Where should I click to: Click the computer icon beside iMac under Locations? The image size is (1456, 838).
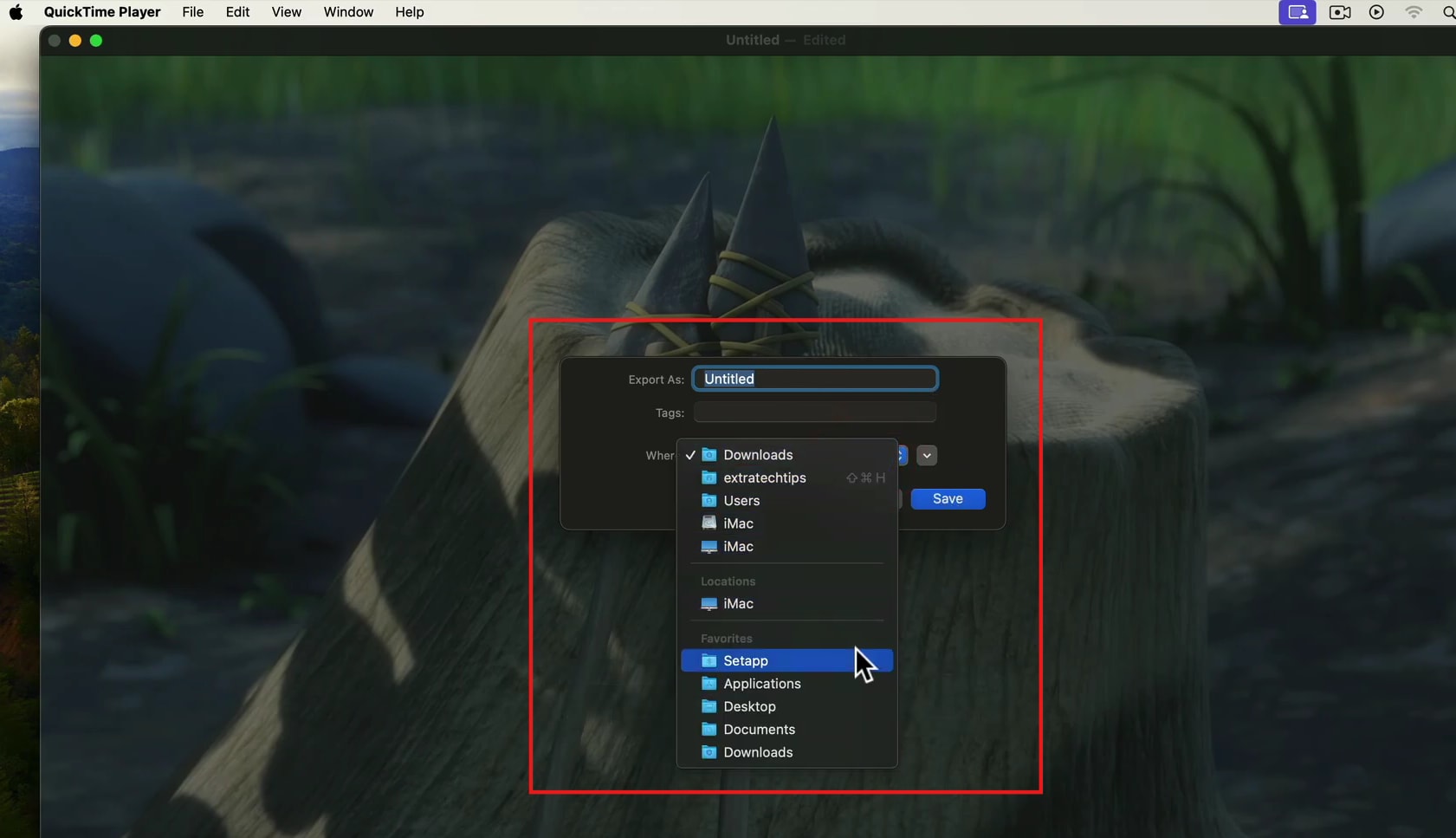[x=709, y=603]
